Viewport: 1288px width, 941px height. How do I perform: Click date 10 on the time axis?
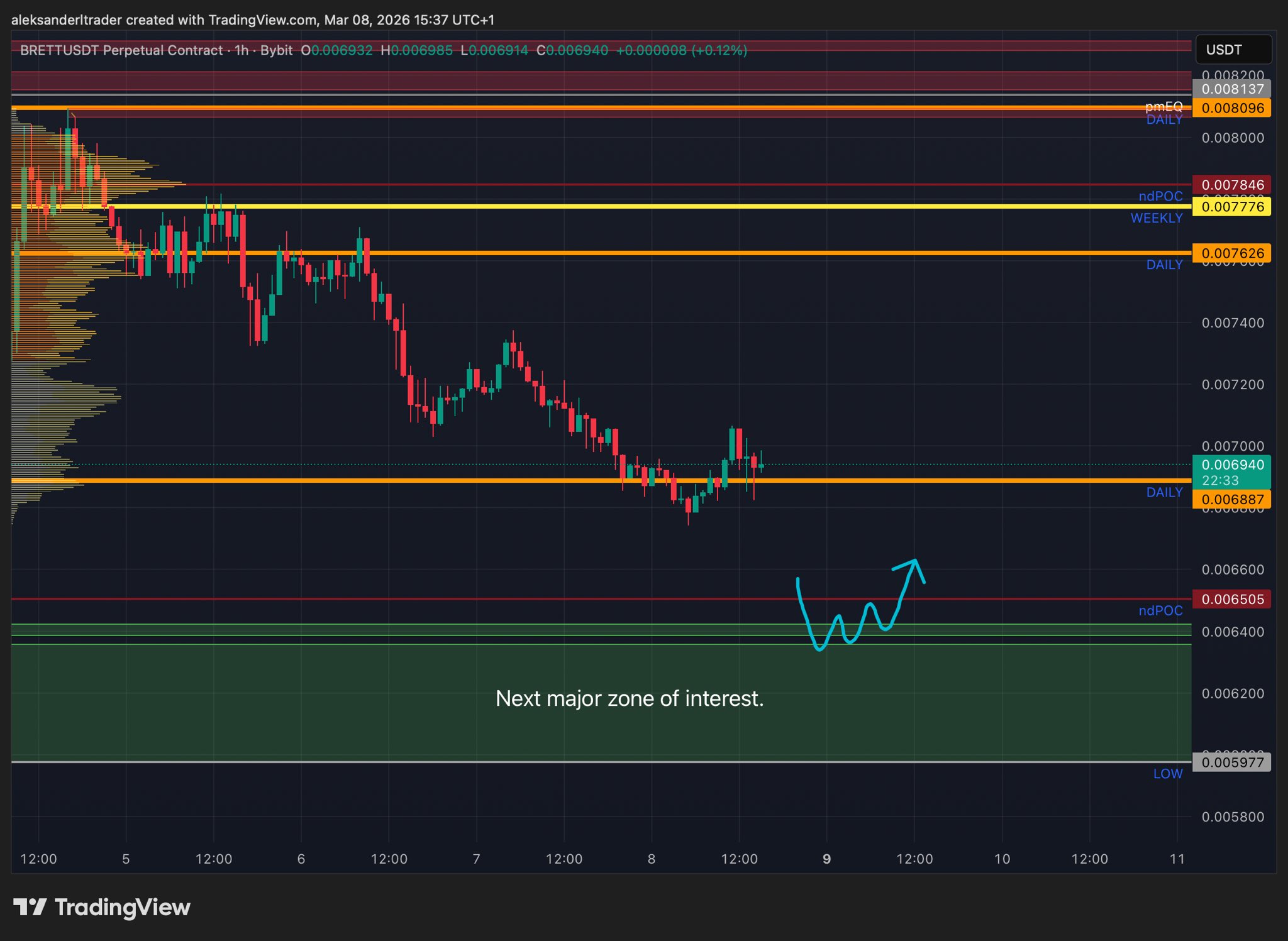pos(1002,859)
